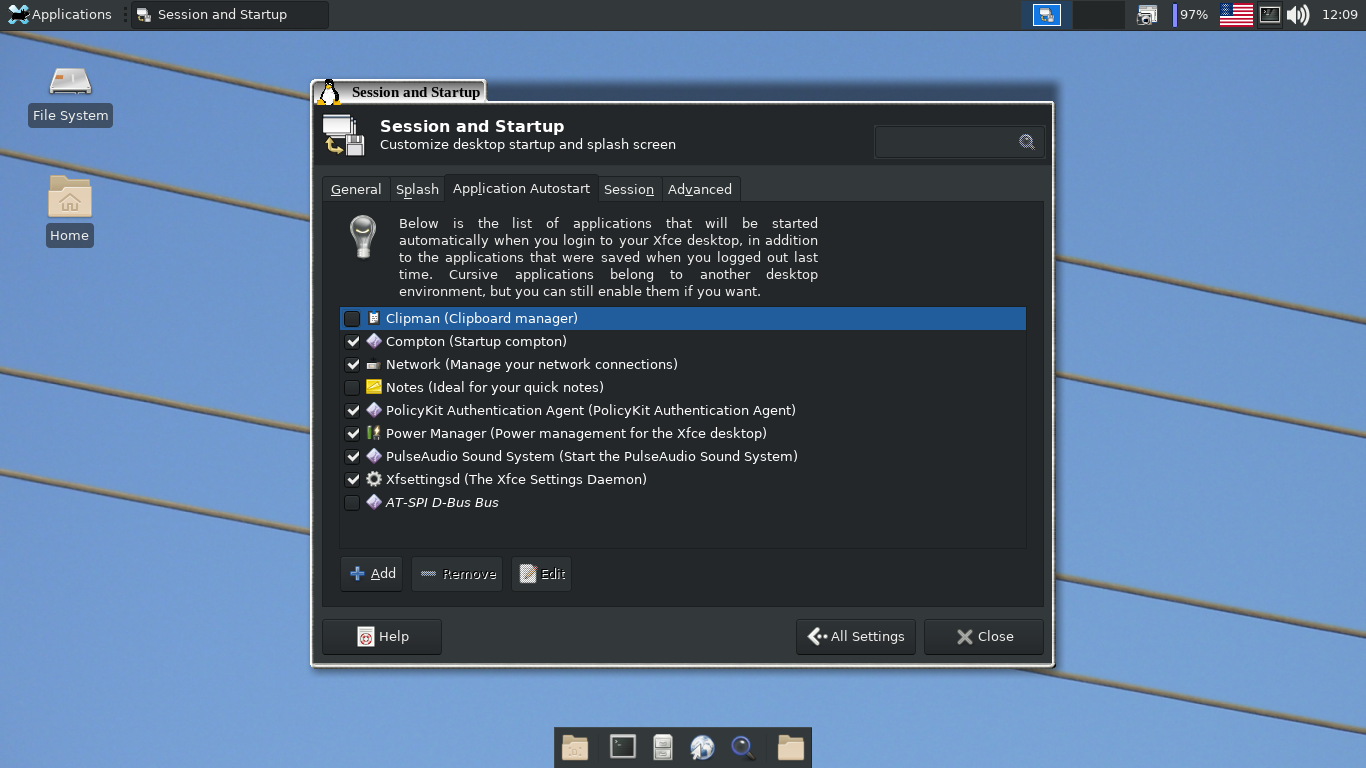
Task: Select 'Compton (Startup compton)' row text
Action: [x=476, y=341]
